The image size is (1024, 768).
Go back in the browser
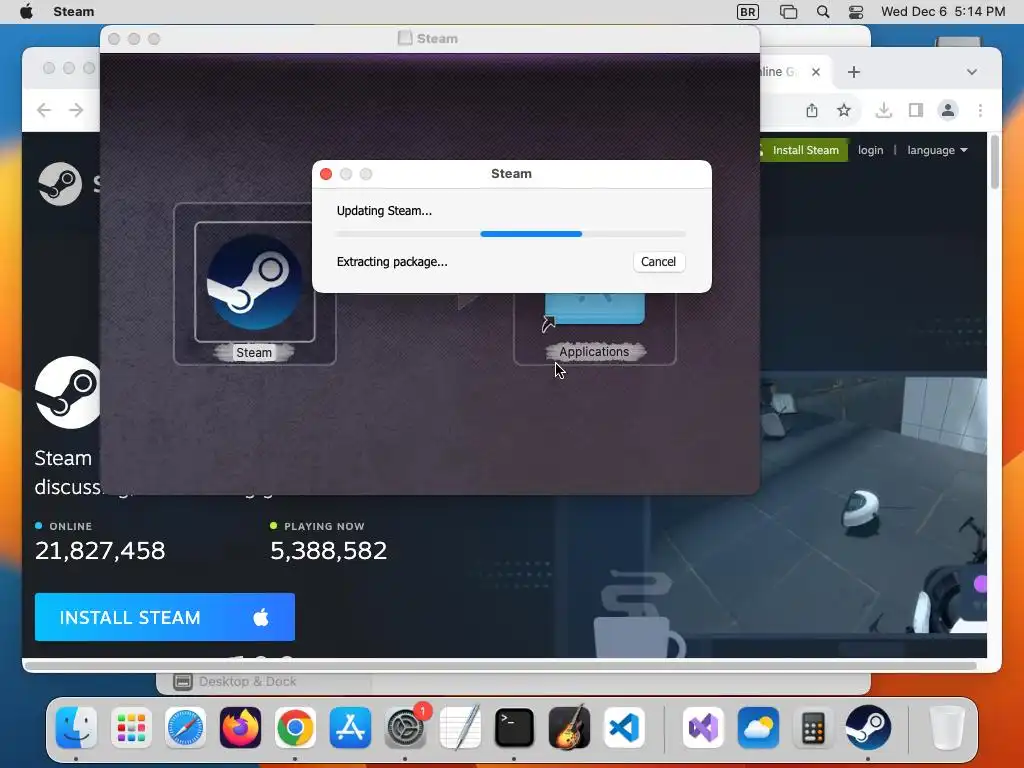coord(44,110)
